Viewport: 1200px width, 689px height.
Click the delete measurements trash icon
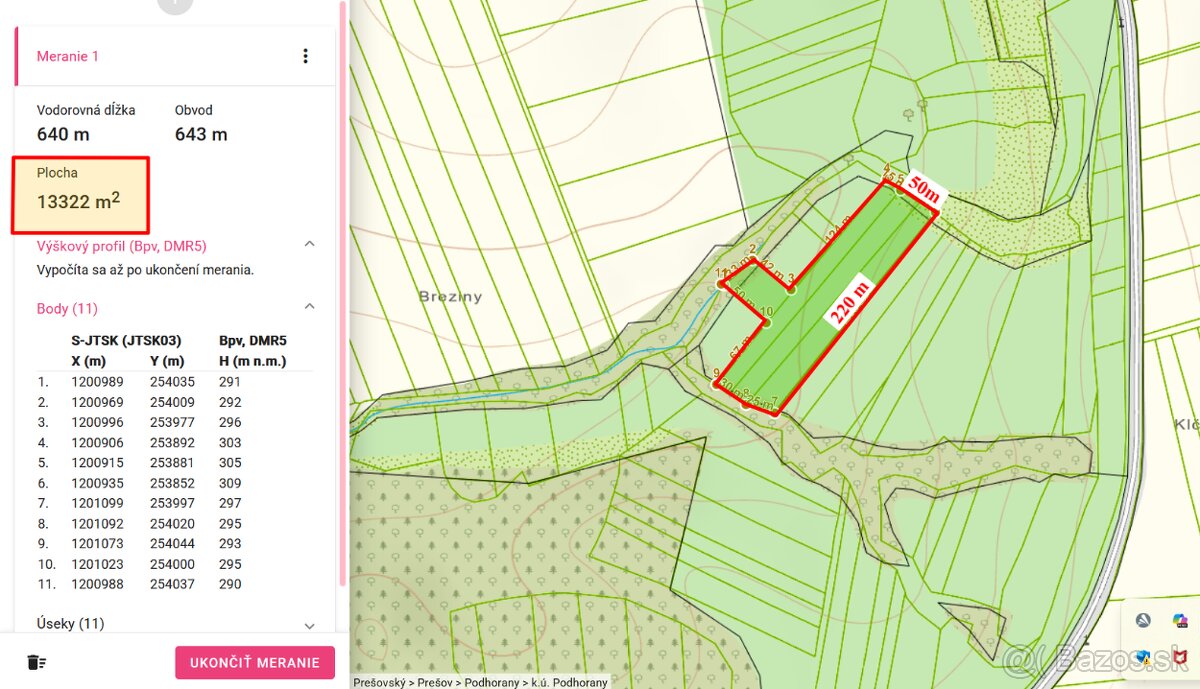[x=37, y=662]
